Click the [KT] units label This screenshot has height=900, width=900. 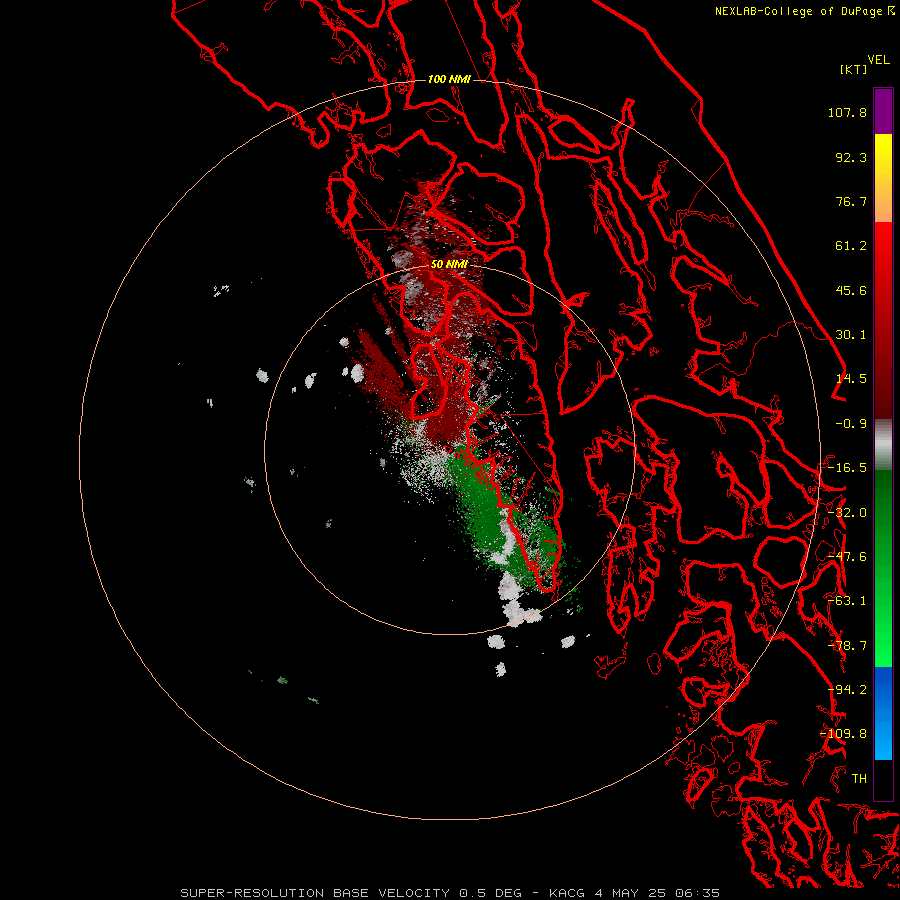(853, 69)
